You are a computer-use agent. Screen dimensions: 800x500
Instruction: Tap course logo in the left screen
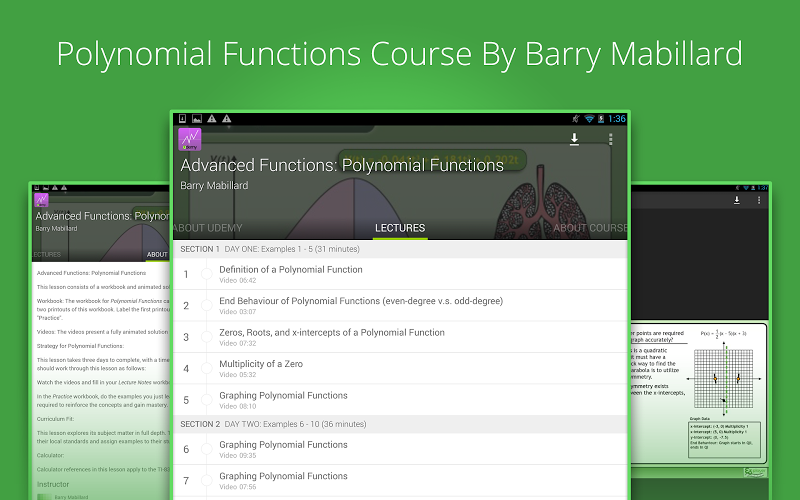point(41,200)
